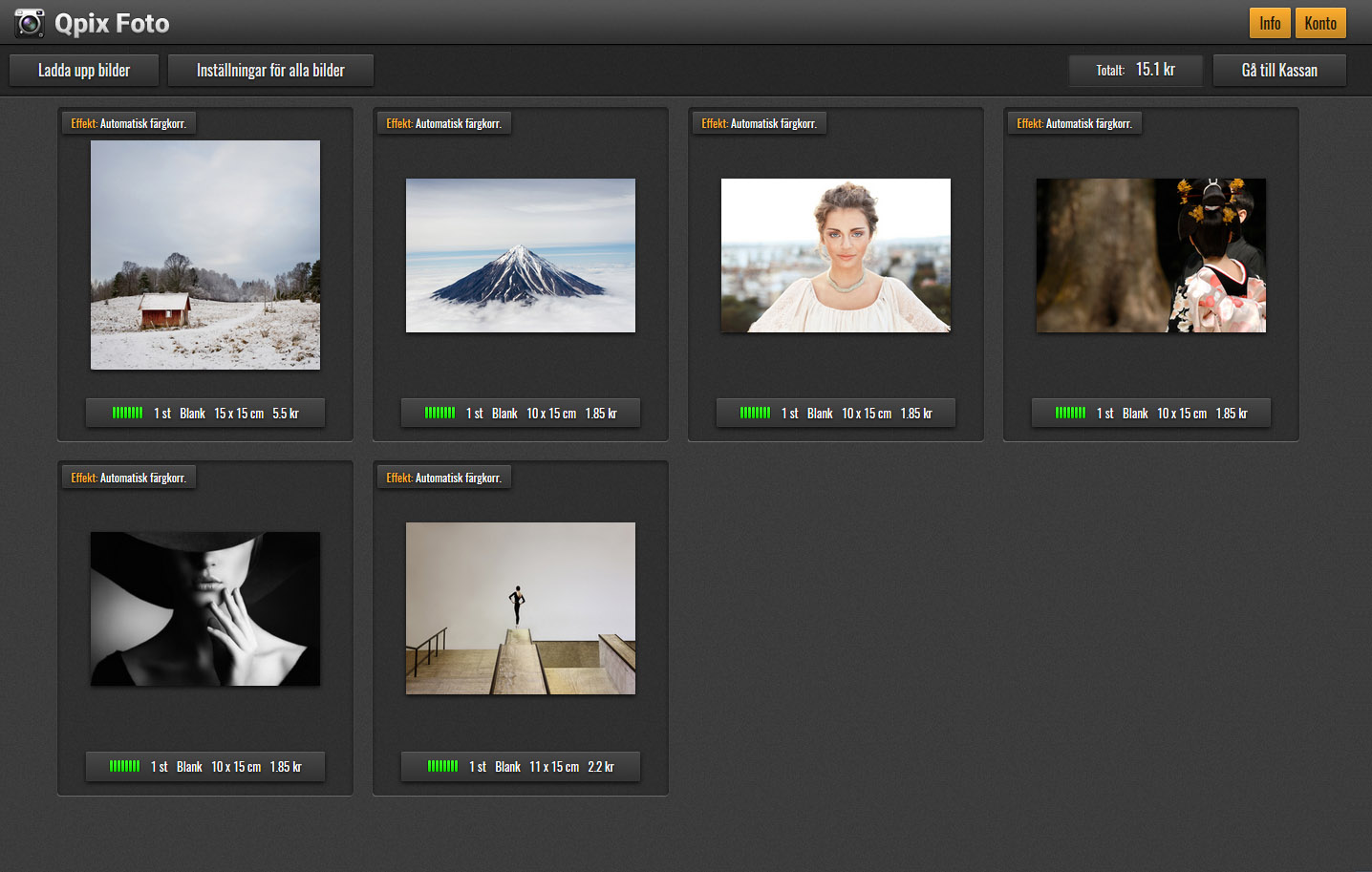Open the Info page
The width and height of the screenshot is (1372, 872).
[x=1269, y=23]
